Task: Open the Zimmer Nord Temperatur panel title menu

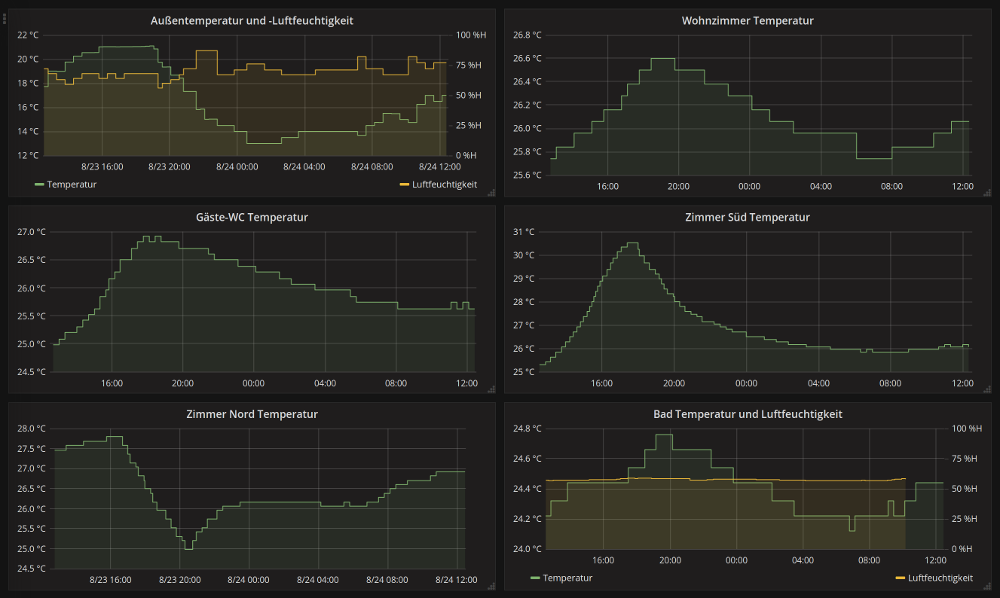Action: tap(251, 414)
